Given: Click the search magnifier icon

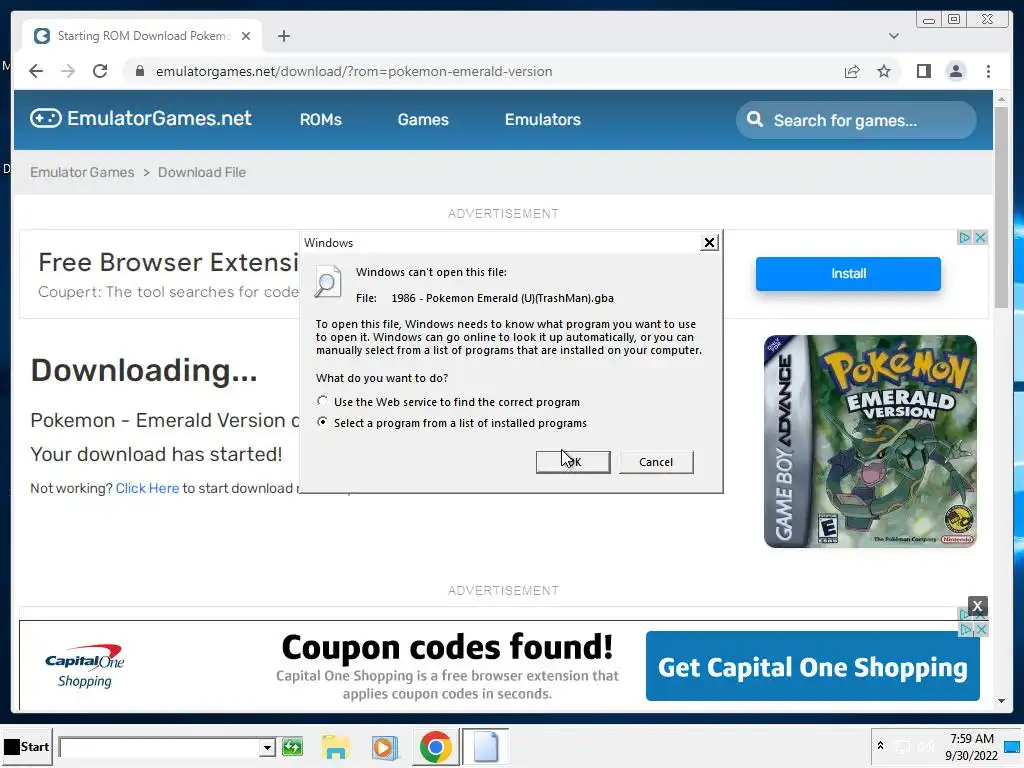Looking at the screenshot, I should [x=755, y=120].
